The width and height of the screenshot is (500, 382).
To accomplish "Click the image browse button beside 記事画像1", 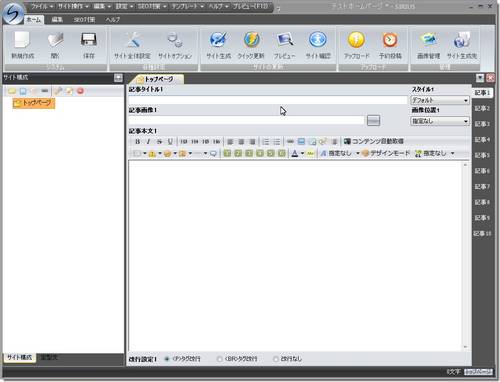I will pyautogui.click(x=373, y=121).
